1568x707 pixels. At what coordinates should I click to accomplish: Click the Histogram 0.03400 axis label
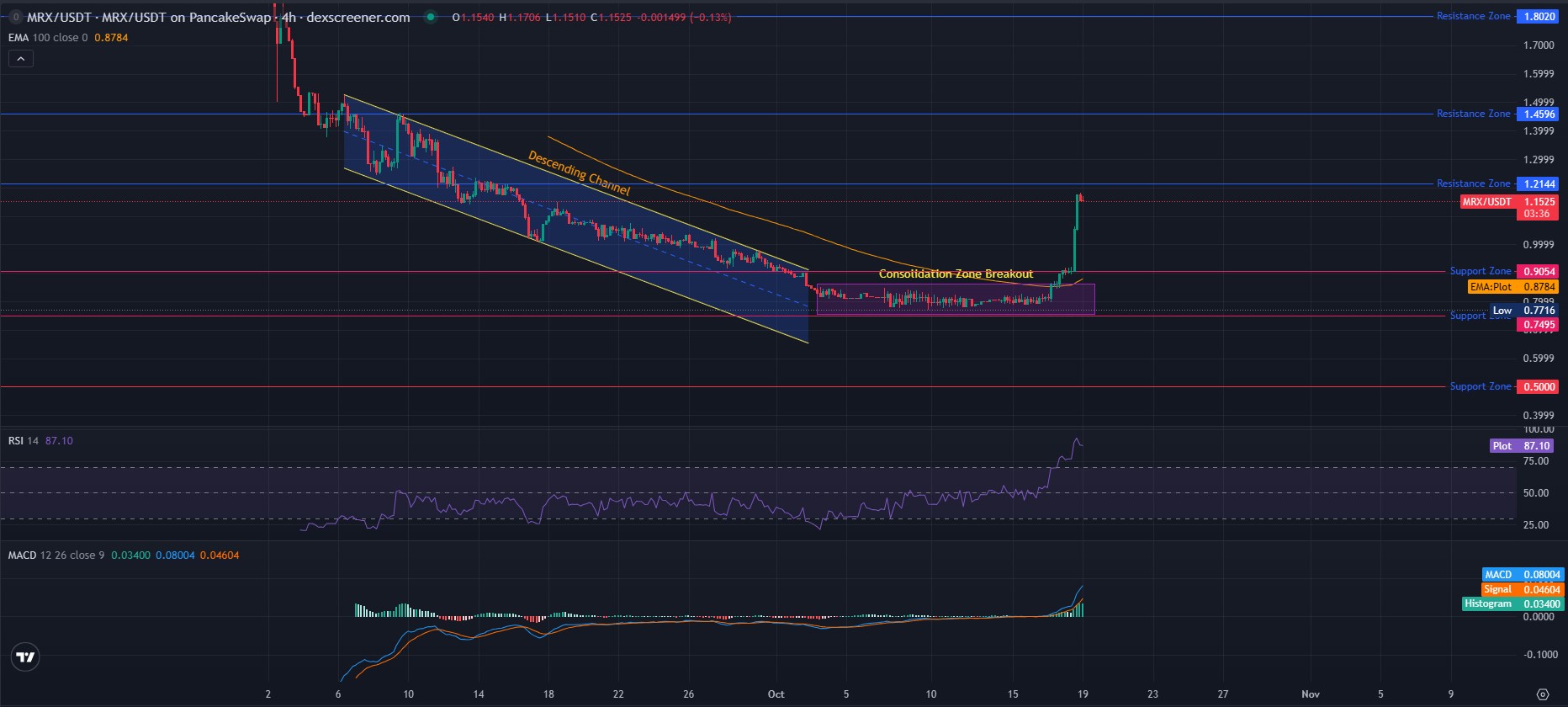click(x=1513, y=603)
